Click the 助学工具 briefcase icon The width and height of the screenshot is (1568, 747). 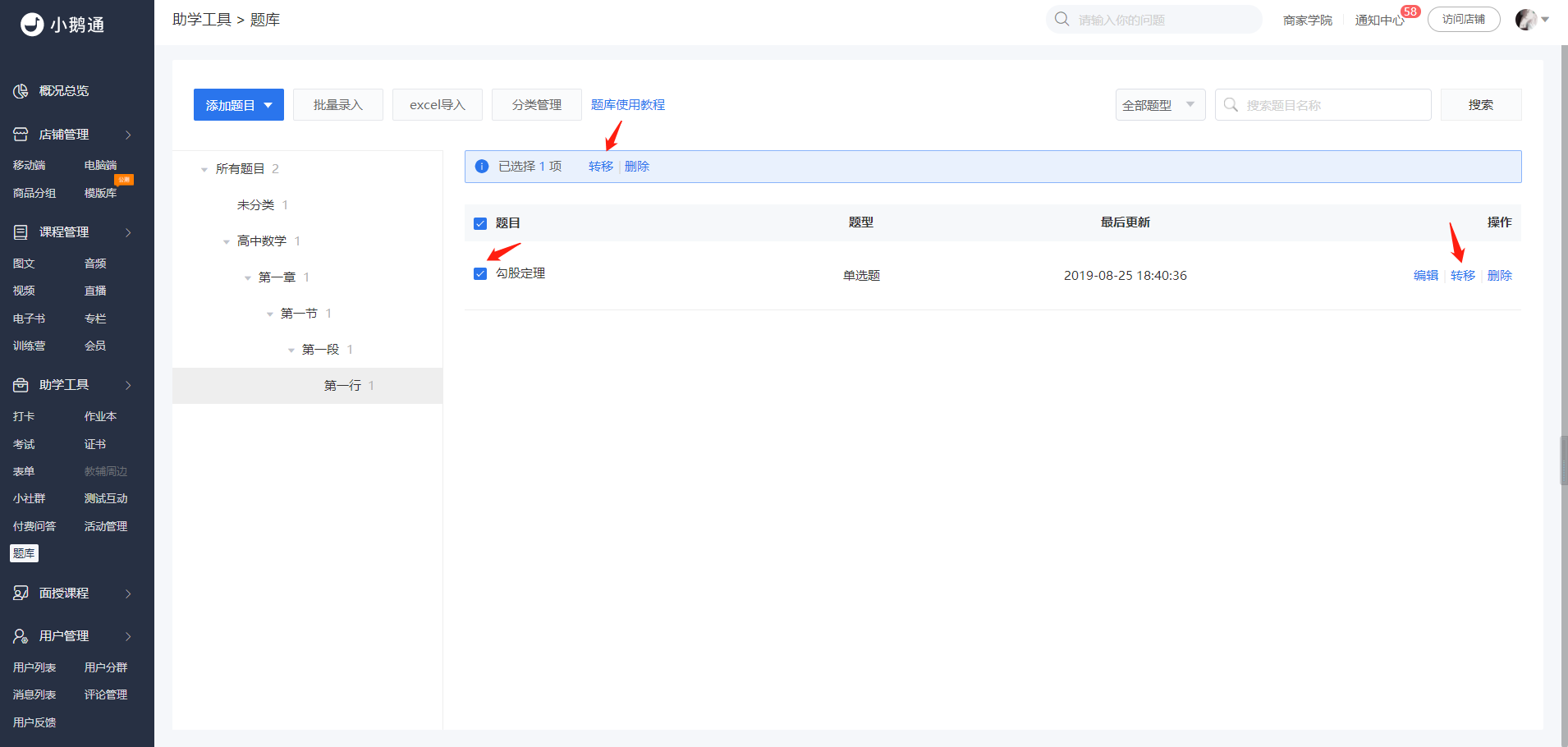[x=21, y=385]
